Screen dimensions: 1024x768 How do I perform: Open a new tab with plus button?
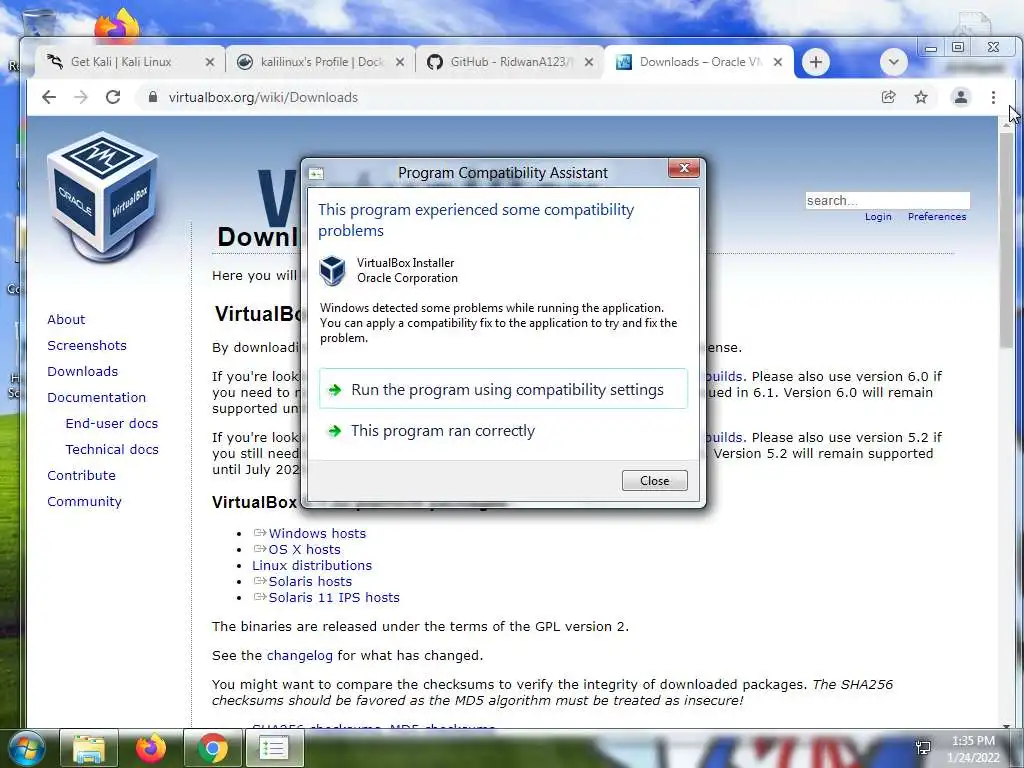(x=816, y=62)
